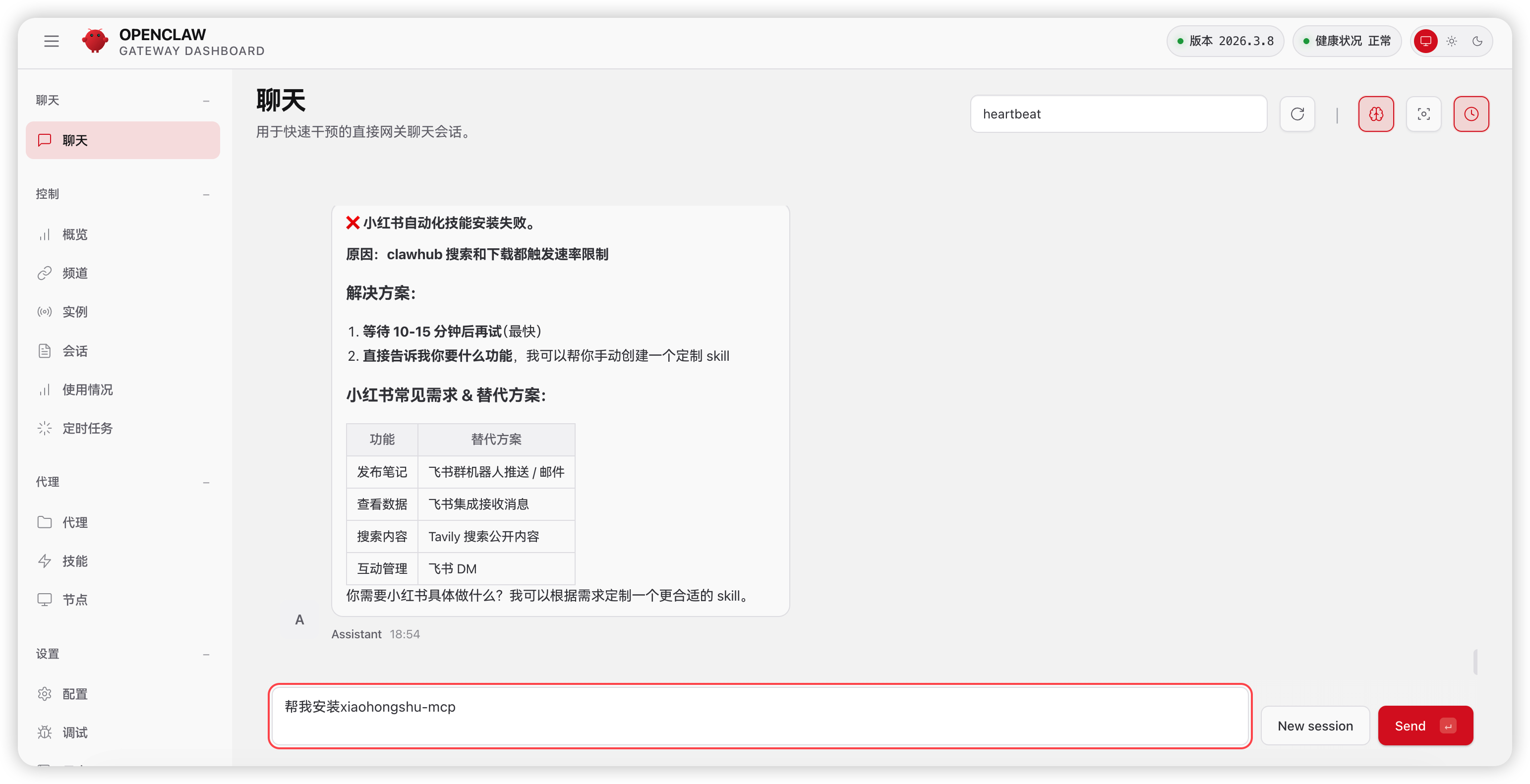Click the hamburger menu next to OPENCLAW logo
The image size is (1530, 784).
click(x=51, y=41)
